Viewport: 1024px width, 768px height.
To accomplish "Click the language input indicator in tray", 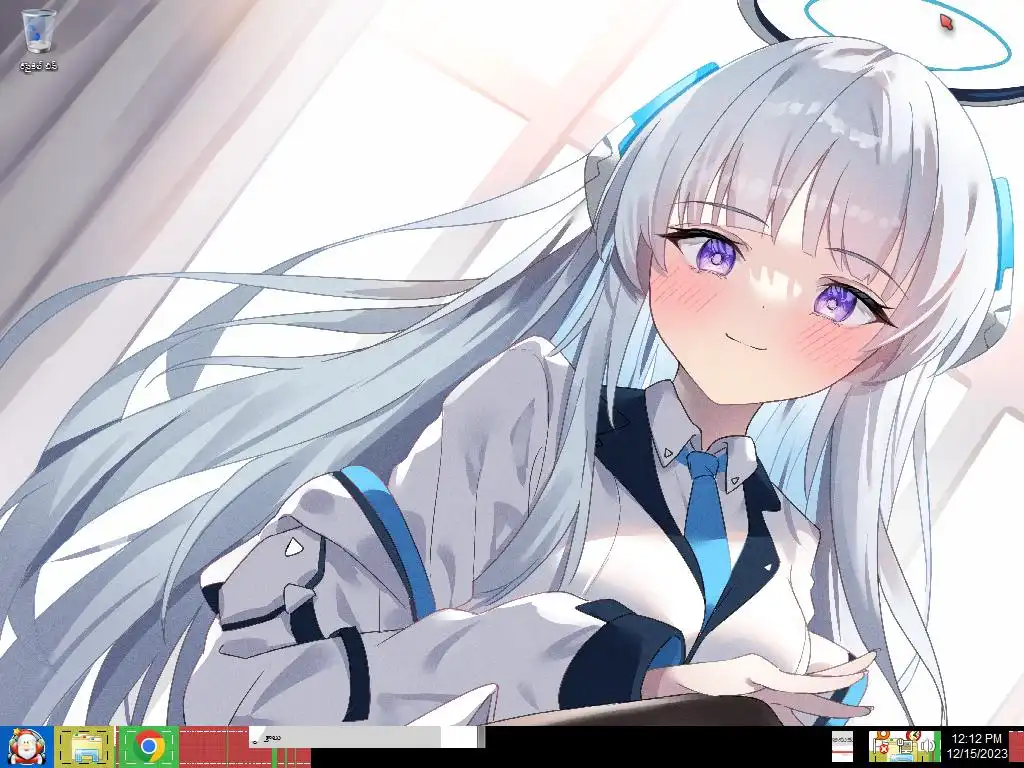I will (x=842, y=746).
